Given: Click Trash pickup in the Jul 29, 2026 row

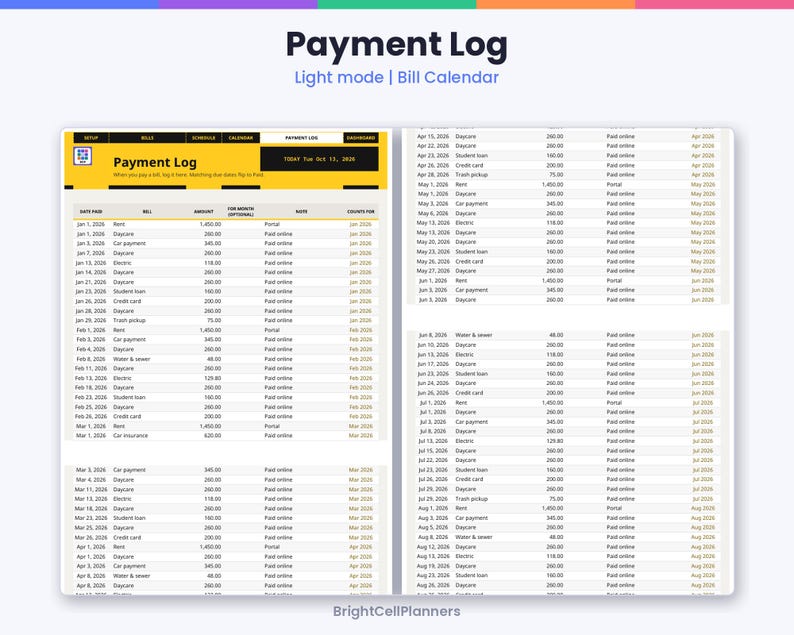Looking at the screenshot, I should (x=471, y=499).
